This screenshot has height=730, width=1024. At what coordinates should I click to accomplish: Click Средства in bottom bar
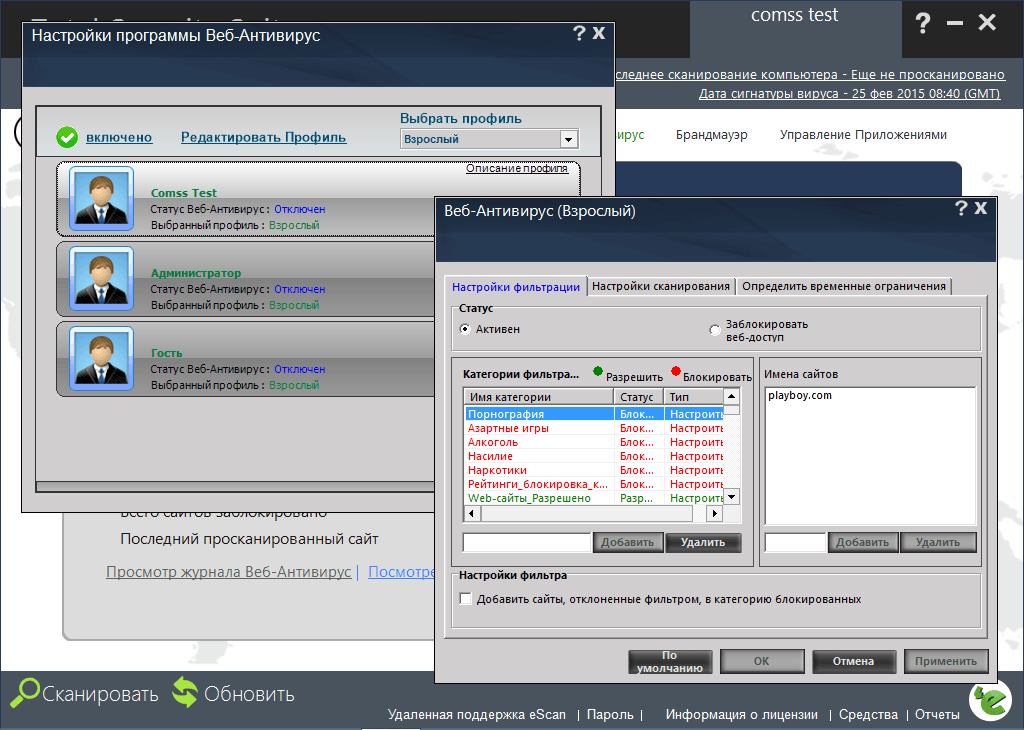click(x=868, y=715)
